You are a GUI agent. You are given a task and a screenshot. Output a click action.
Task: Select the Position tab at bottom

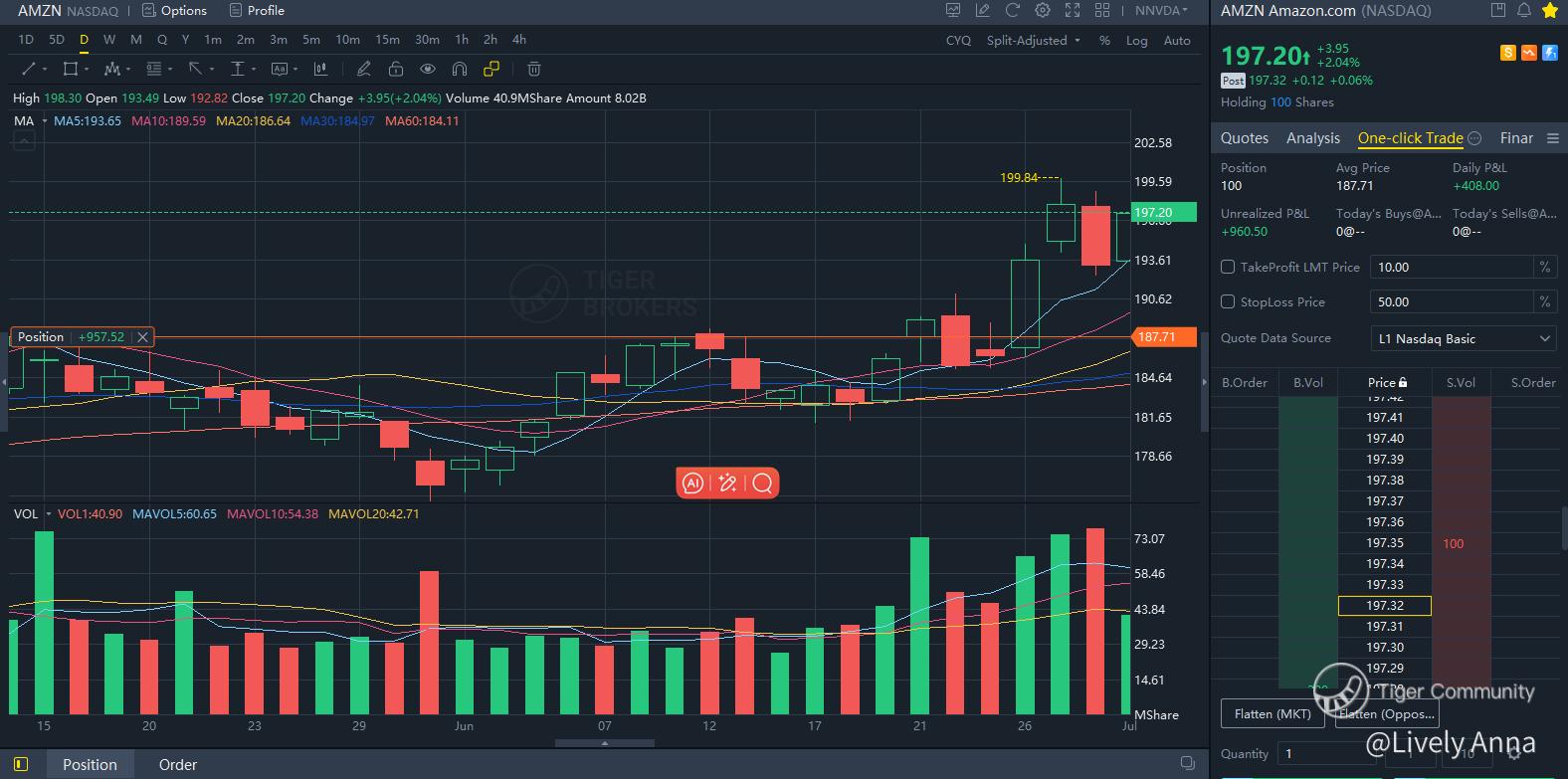tap(90, 764)
